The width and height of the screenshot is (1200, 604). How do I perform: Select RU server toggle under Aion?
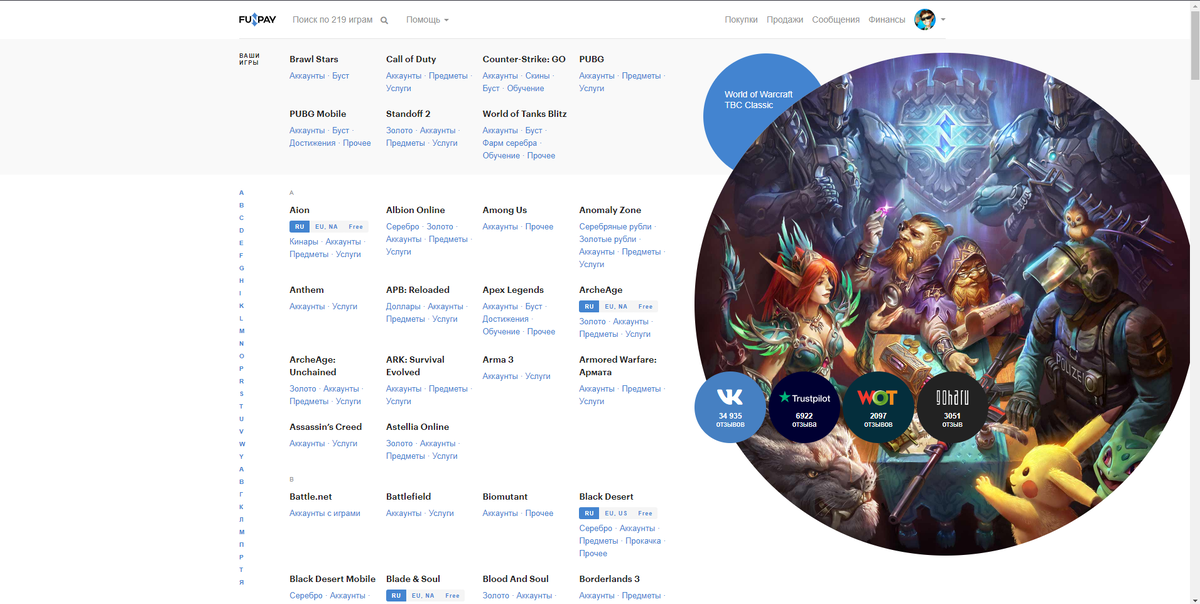coord(300,227)
